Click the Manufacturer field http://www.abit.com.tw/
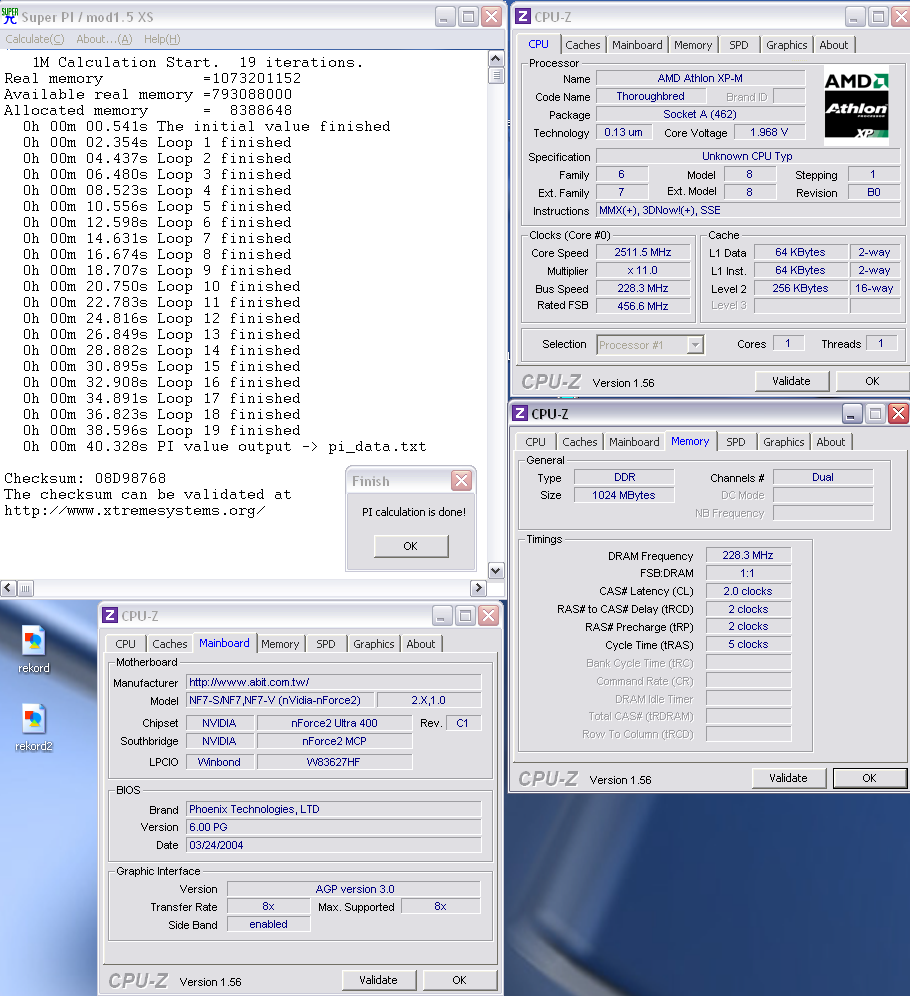The height and width of the screenshot is (996, 910). (334, 682)
